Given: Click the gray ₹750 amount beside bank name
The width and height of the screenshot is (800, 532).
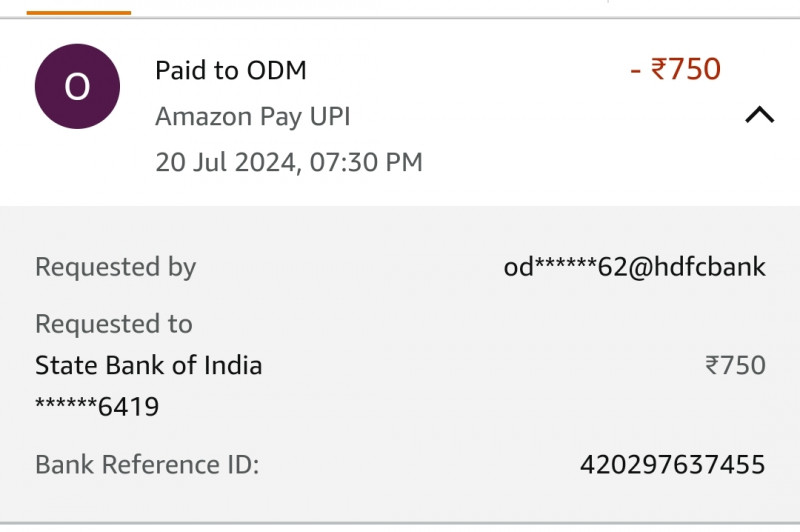Looking at the screenshot, I should coord(735,365).
